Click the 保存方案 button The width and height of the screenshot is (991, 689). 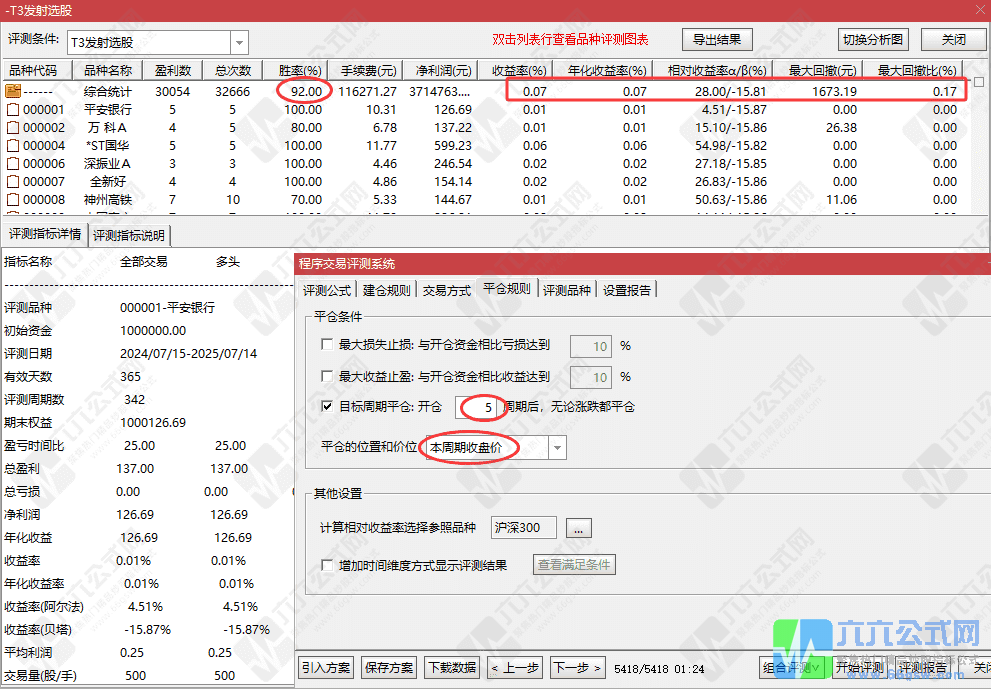[389, 668]
